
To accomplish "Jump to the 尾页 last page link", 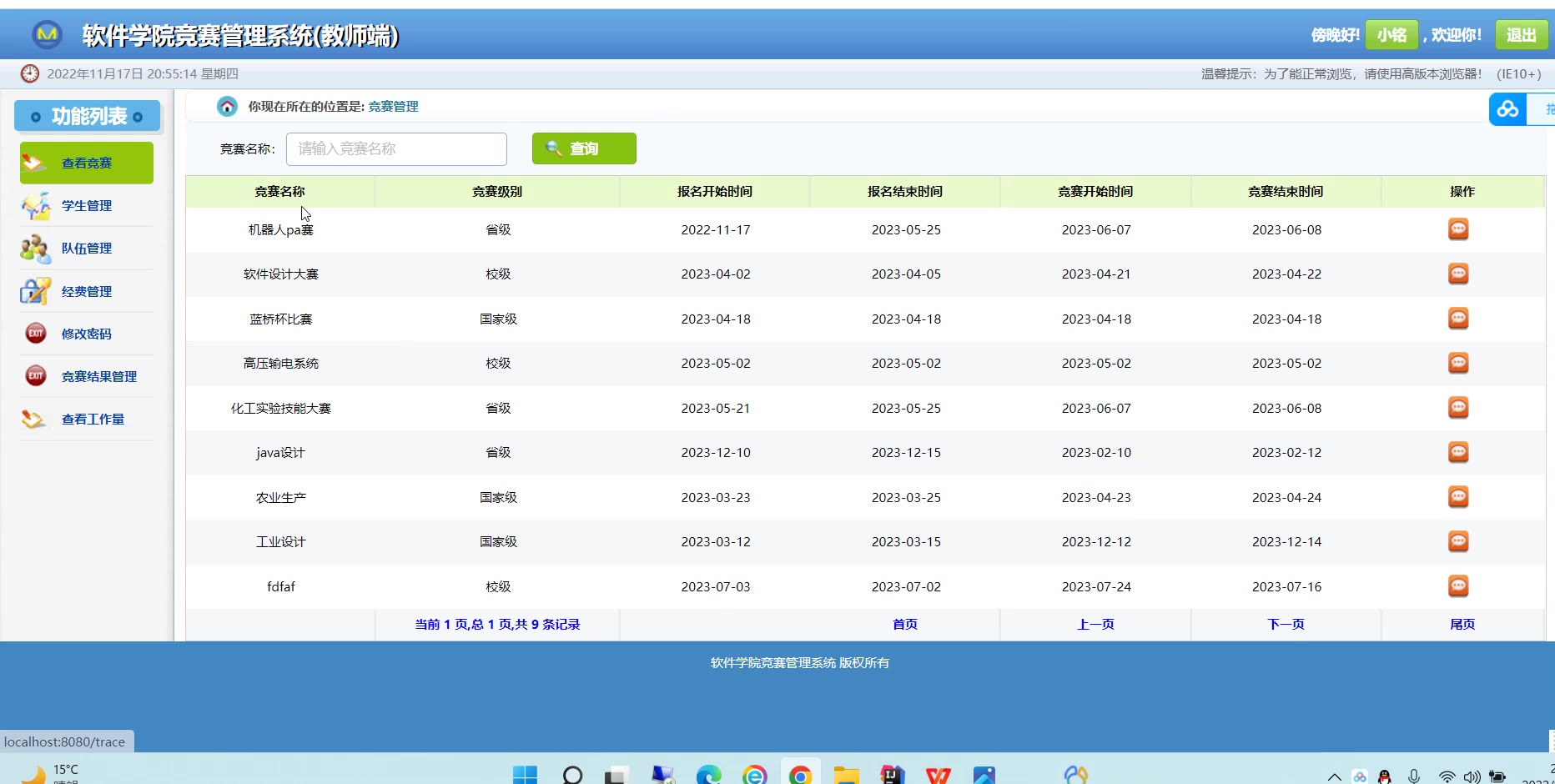I will [x=1462, y=625].
